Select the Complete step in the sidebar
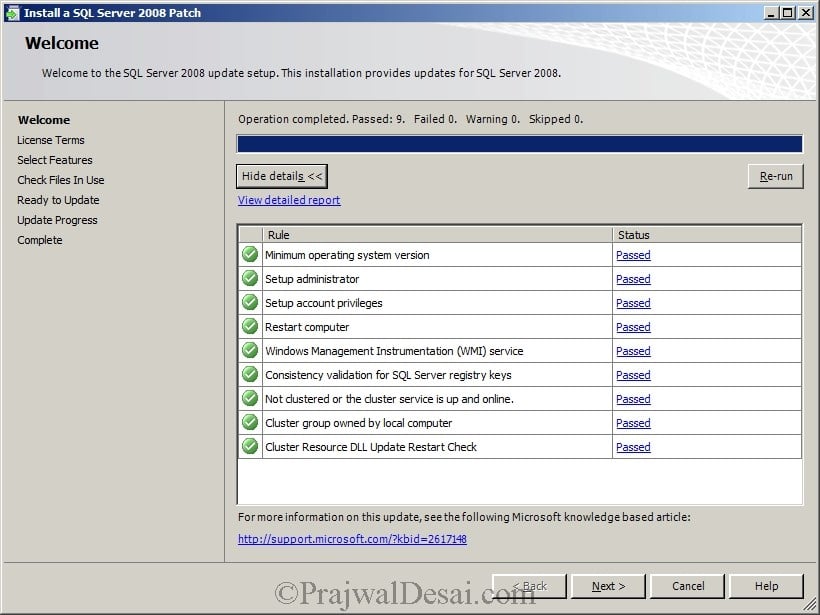 [40, 240]
